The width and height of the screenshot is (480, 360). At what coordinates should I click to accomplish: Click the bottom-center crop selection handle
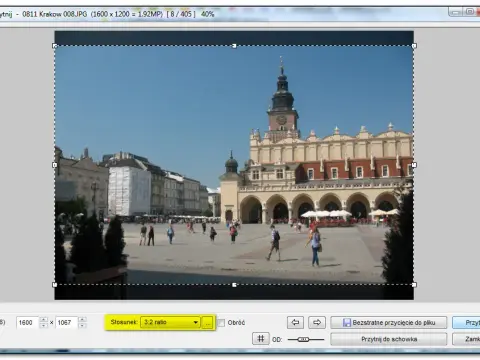pos(234,285)
